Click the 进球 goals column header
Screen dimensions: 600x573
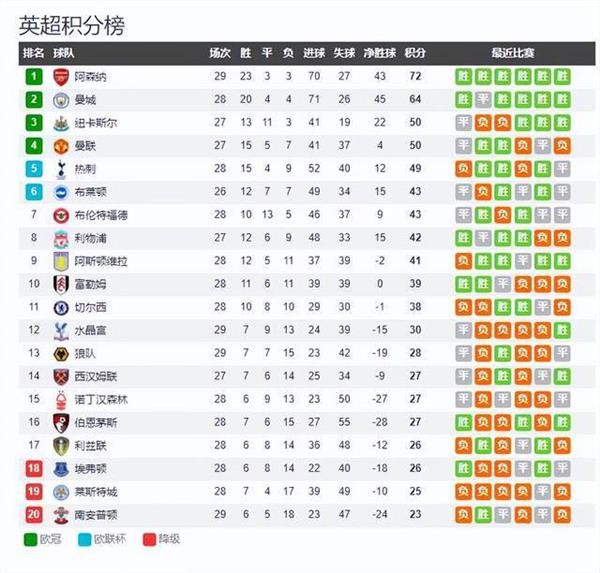click(x=314, y=53)
